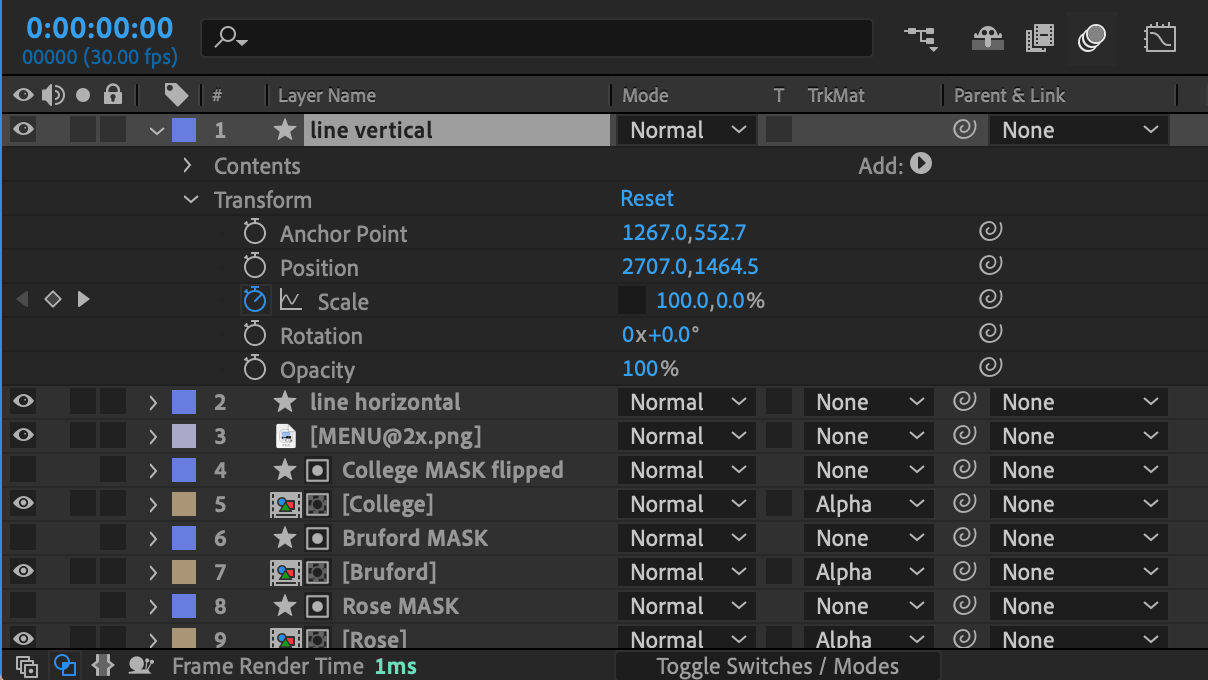Open Parent dropdown for line vertical

(1078, 130)
